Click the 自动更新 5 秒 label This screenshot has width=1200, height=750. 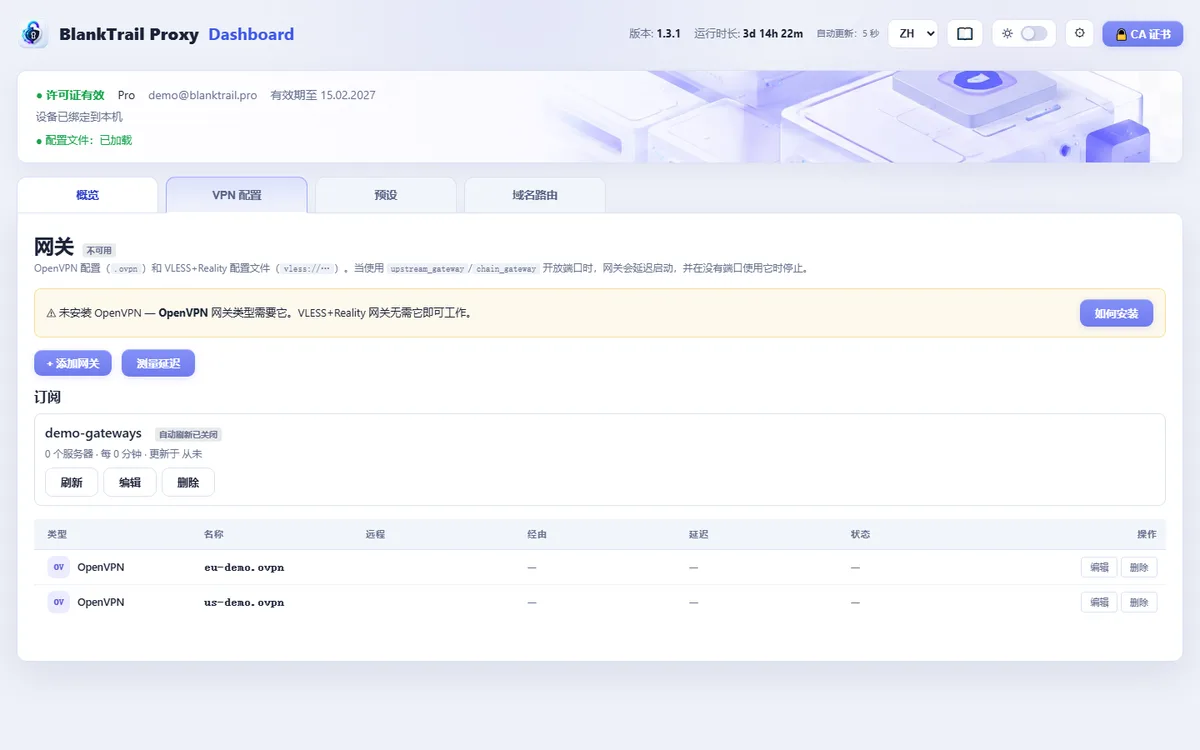click(848, 34)
